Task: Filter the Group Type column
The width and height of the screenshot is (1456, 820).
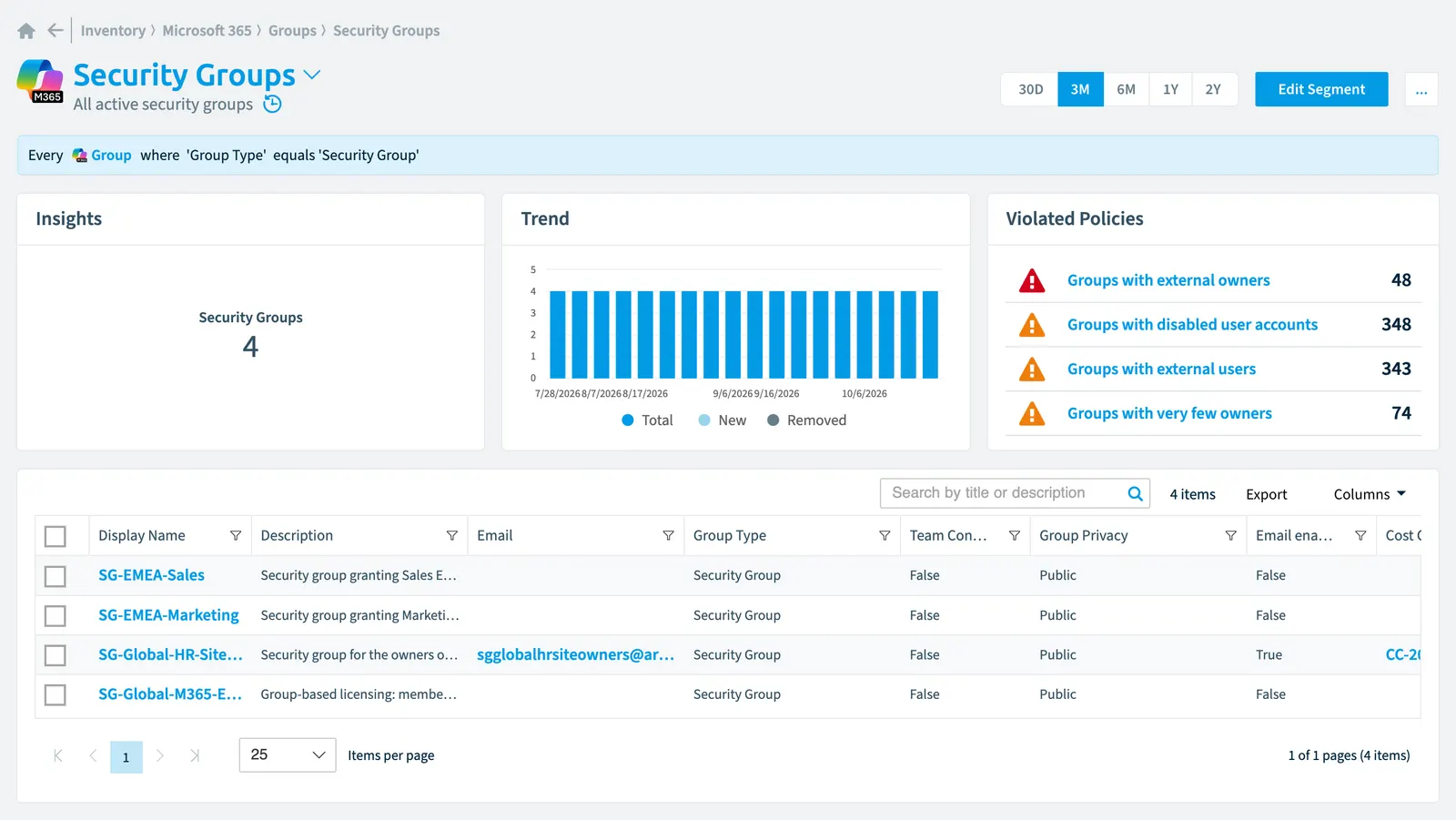Action: point(885,536)
